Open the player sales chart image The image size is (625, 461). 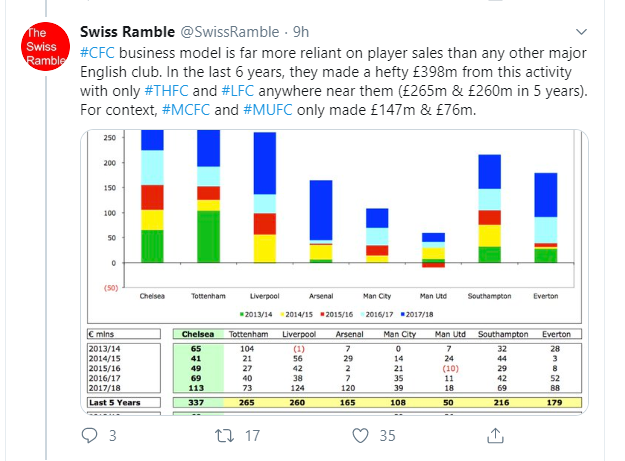pos(334,272)
